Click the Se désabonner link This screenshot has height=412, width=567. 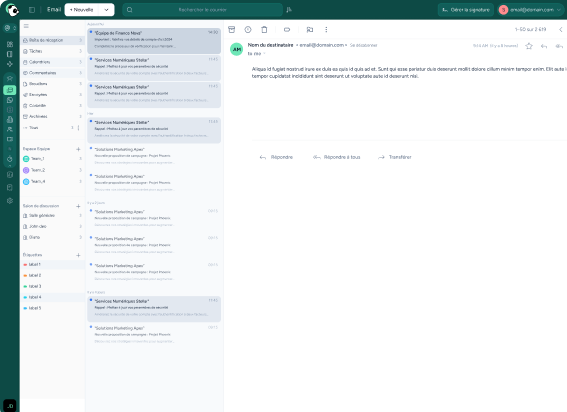363,45
